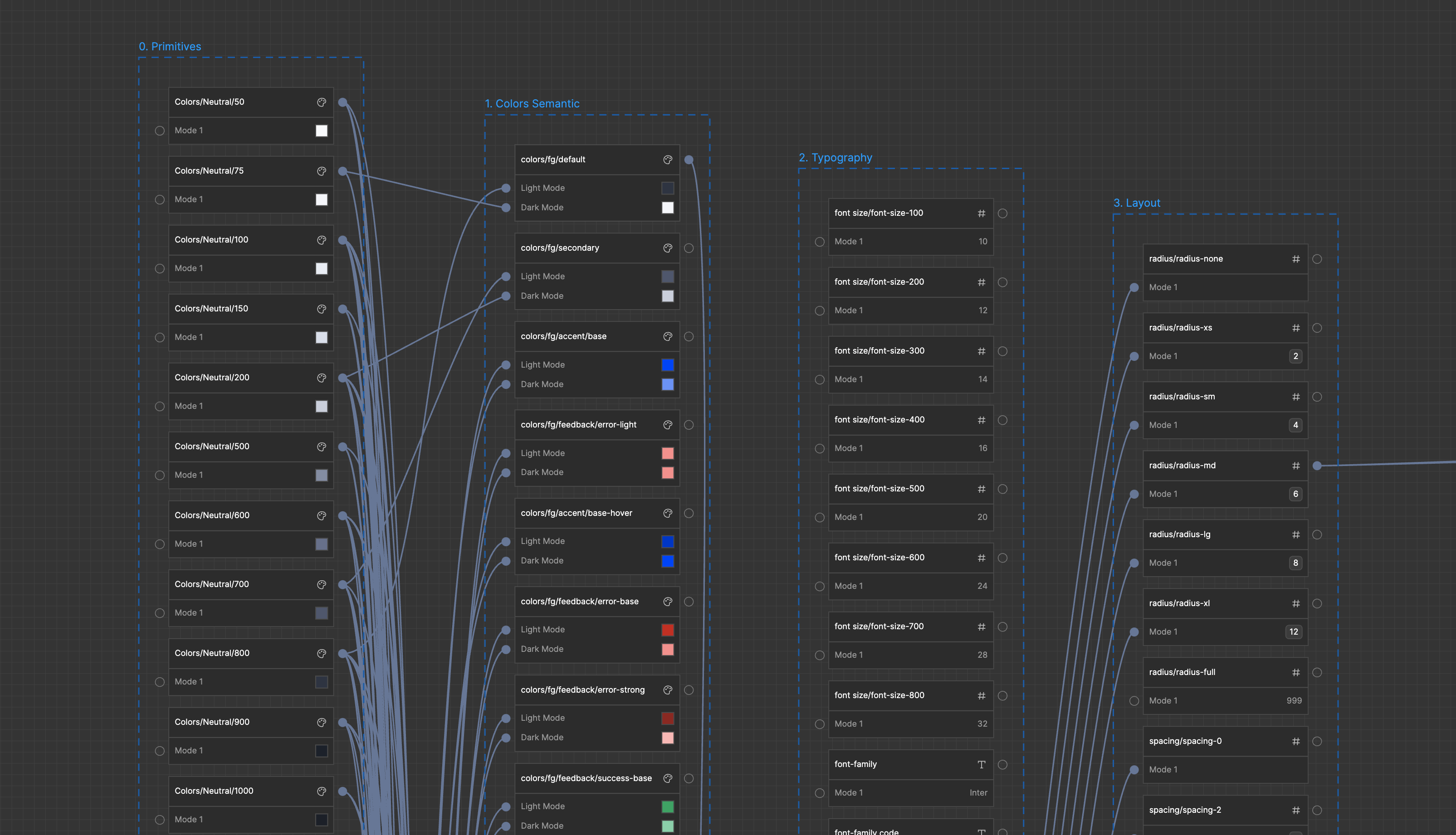1456x835 pixels.
Task: Select the 2. Typography group label
Action: [x=835, y=158]
